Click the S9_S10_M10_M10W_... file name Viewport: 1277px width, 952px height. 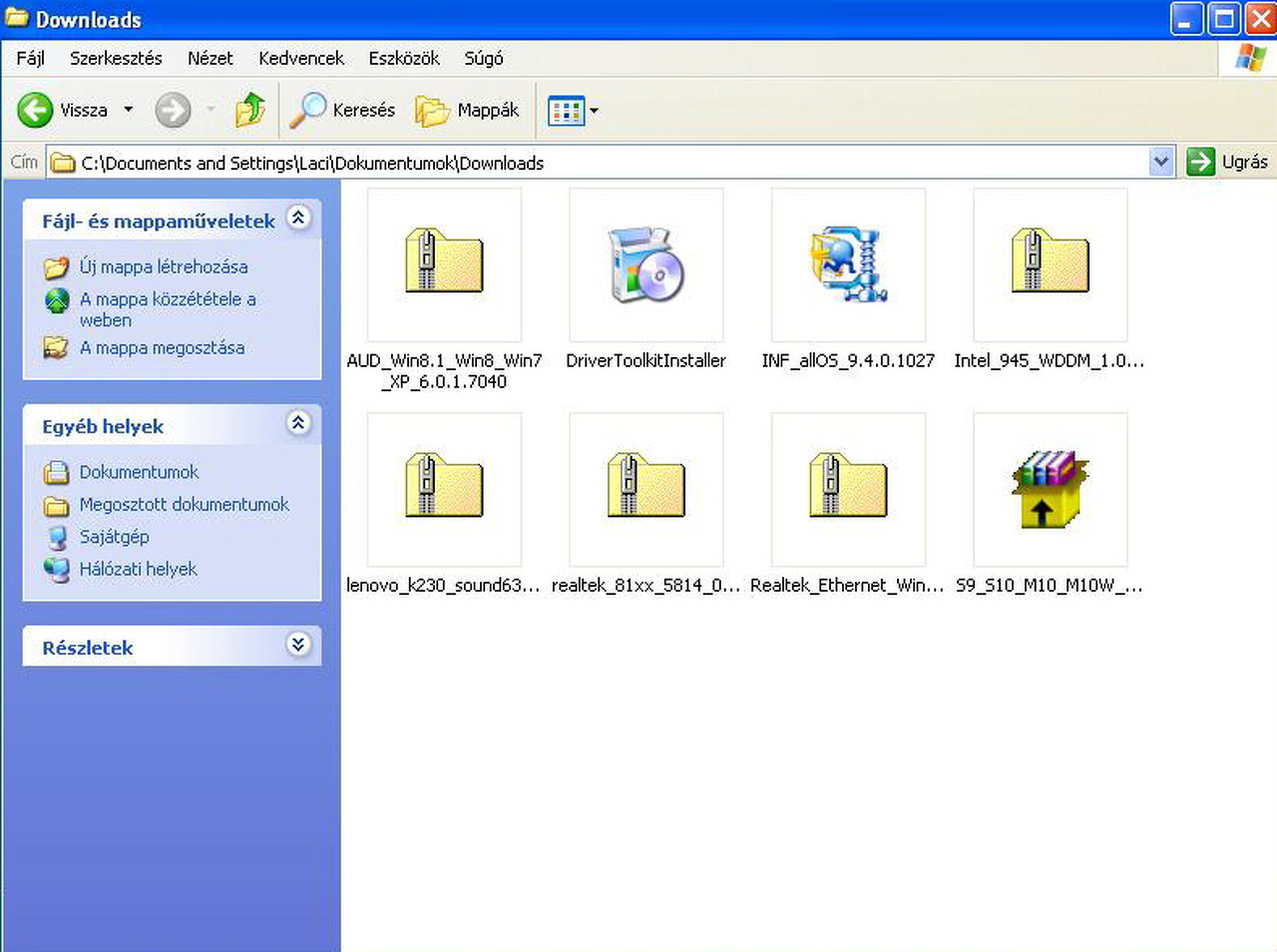[1050, 585]
